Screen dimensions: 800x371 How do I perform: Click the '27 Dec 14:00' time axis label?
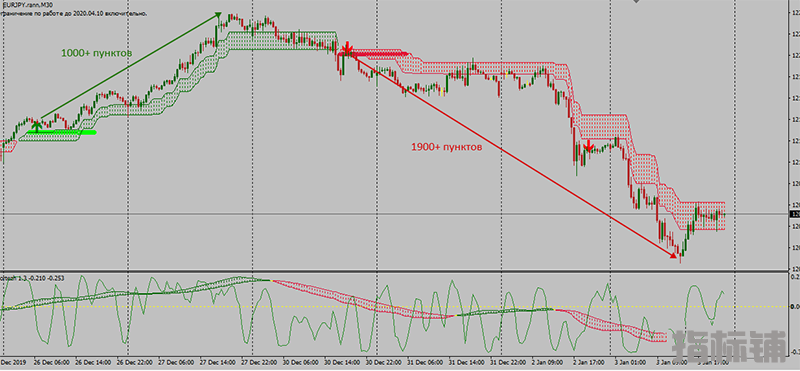218,362
